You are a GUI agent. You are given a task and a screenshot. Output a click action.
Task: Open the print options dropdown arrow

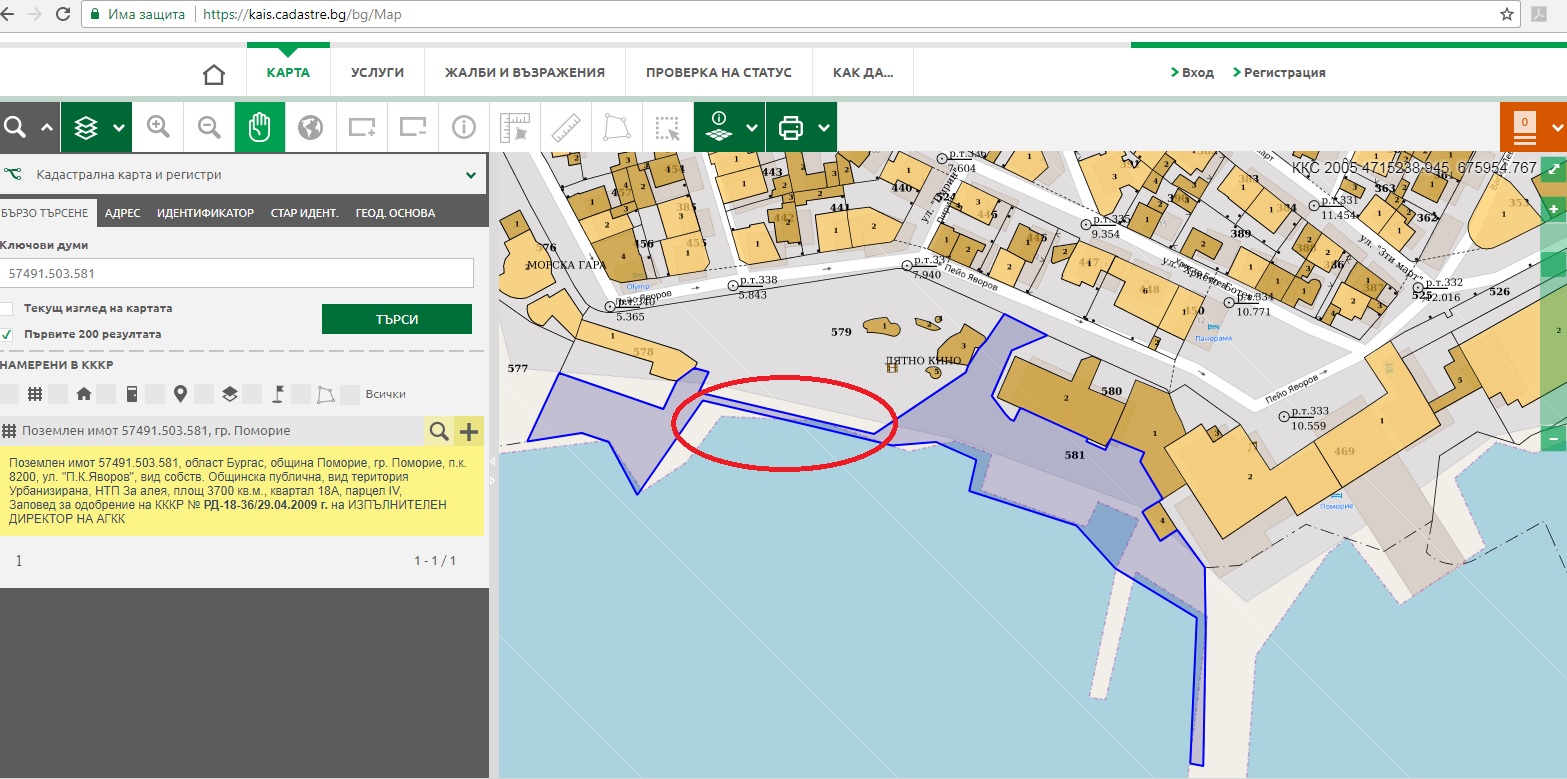click(x=823, y=128)
